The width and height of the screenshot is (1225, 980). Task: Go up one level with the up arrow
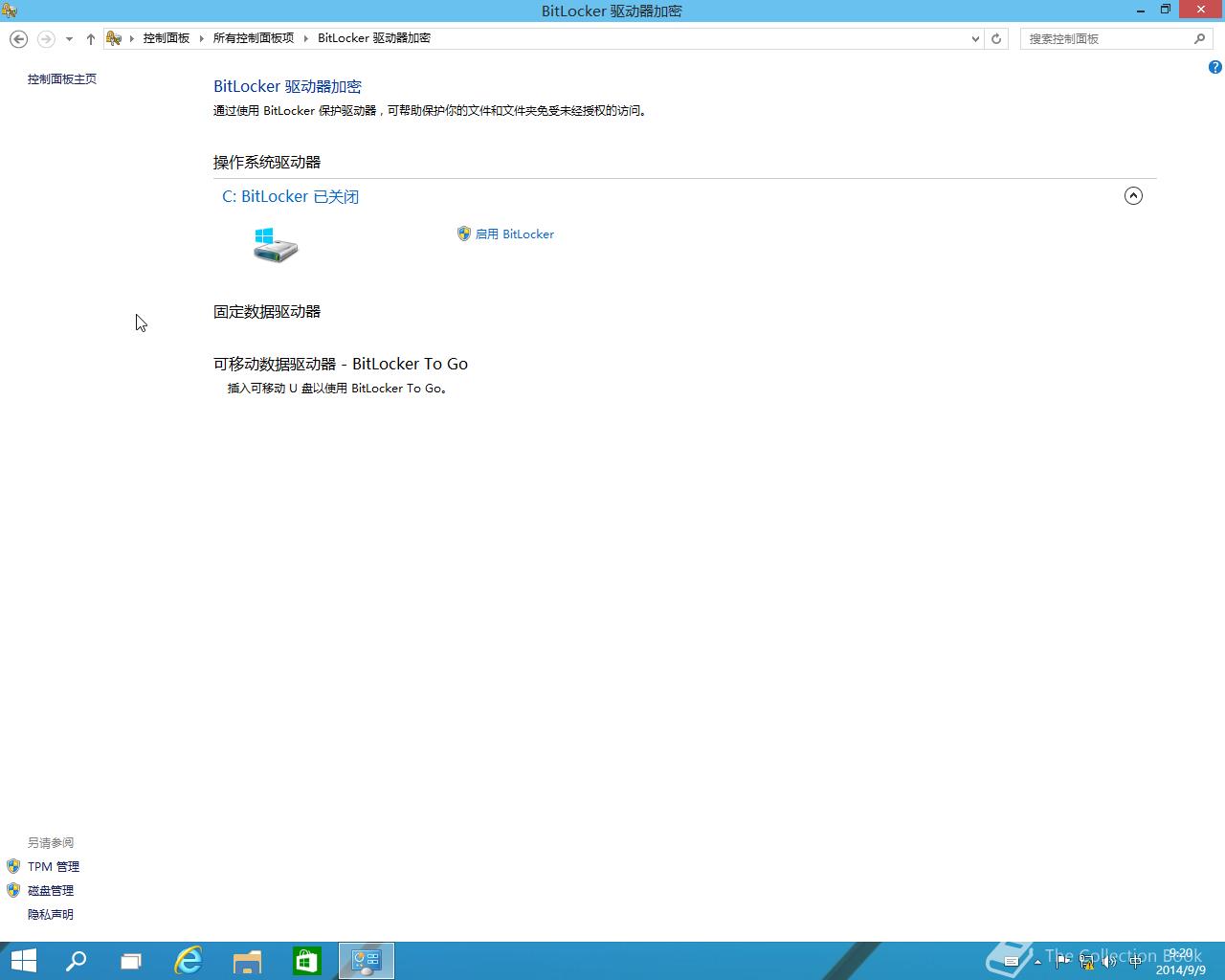[x=91, y=39]
